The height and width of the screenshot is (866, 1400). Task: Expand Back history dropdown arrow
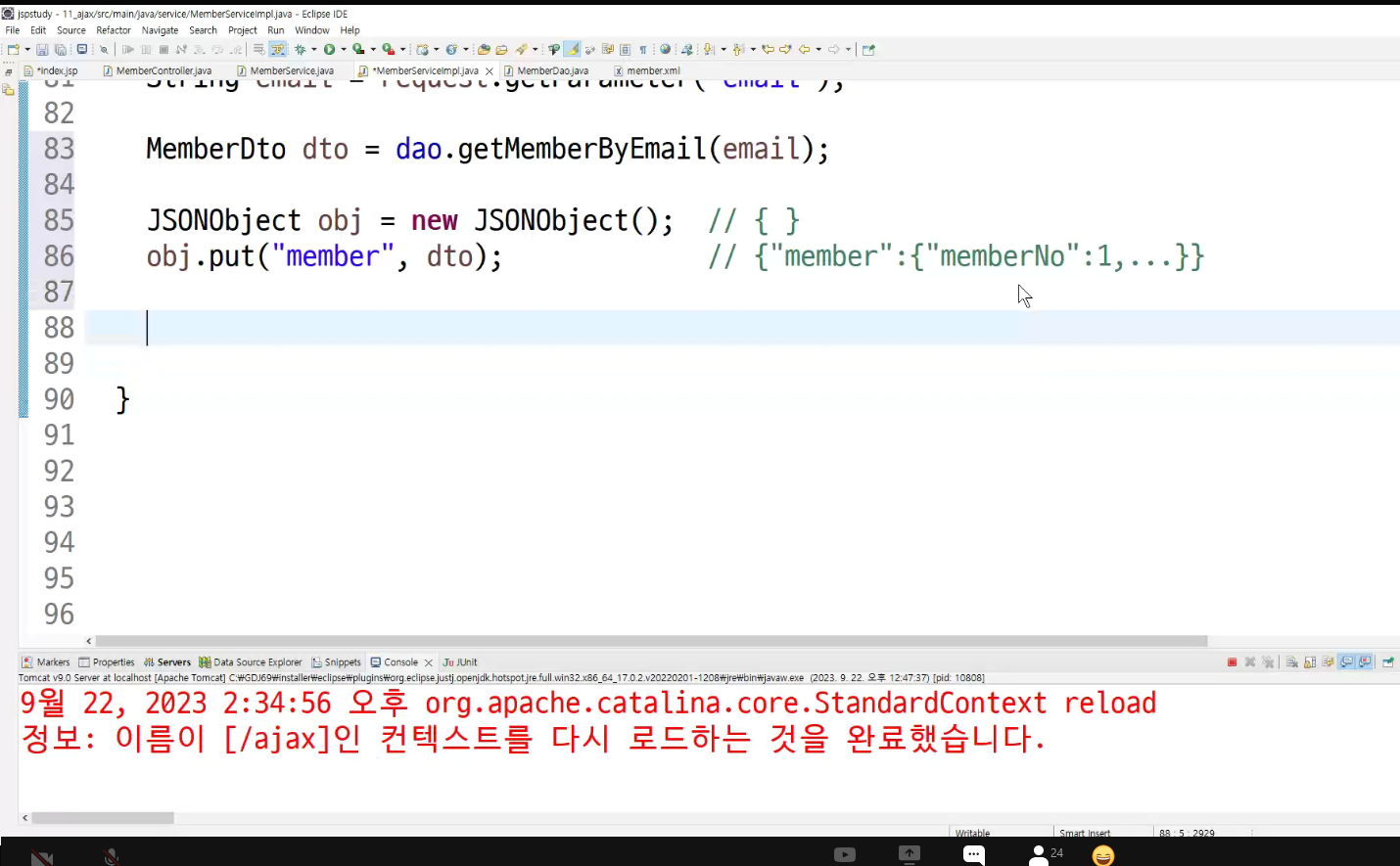click(818, 49)
